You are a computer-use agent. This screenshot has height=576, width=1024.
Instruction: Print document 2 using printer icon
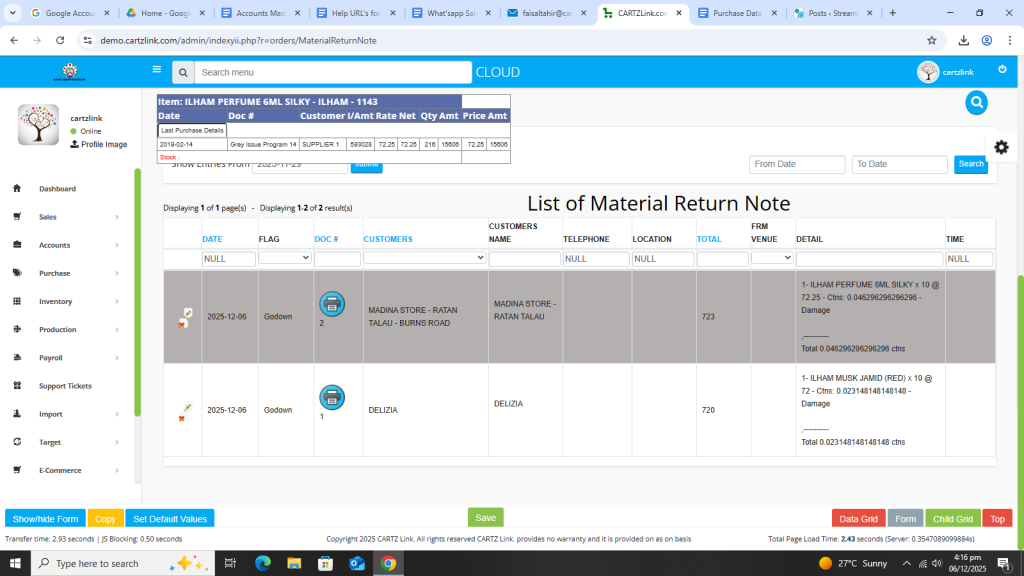331,304
